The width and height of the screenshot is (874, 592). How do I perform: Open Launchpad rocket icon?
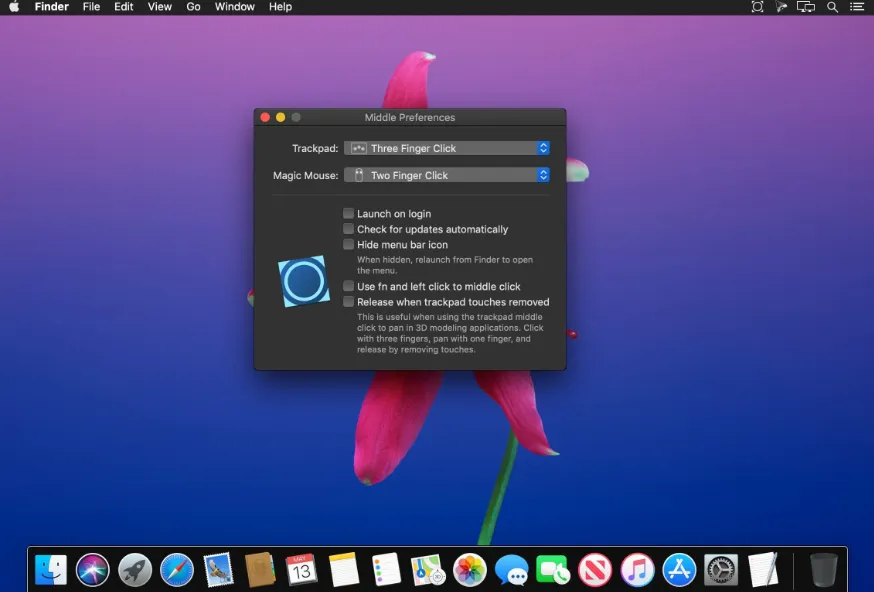pyautogui.click(x=135, y=570)
